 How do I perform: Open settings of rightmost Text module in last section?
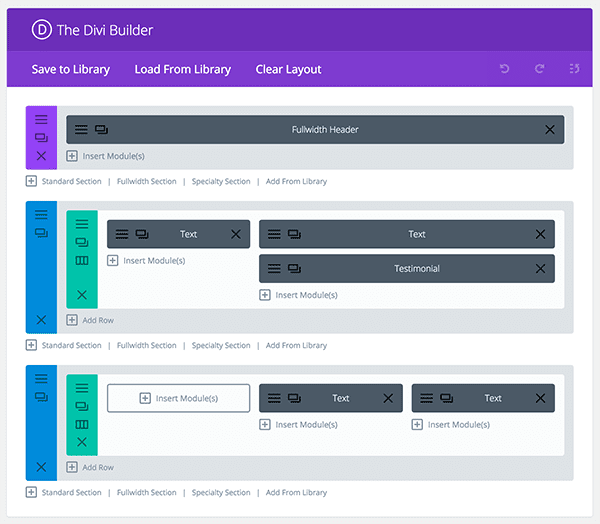tap(427, 398)
